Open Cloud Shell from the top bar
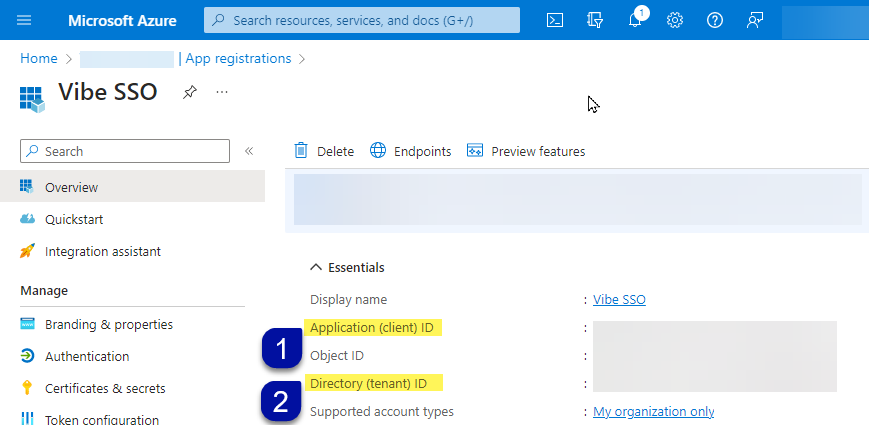Screen dimensions: 869x425 point(555,21)
